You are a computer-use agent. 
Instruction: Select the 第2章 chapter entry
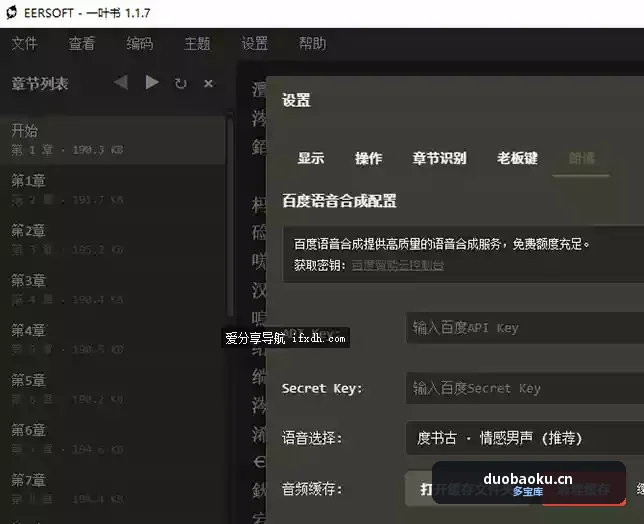pos(113,239)
